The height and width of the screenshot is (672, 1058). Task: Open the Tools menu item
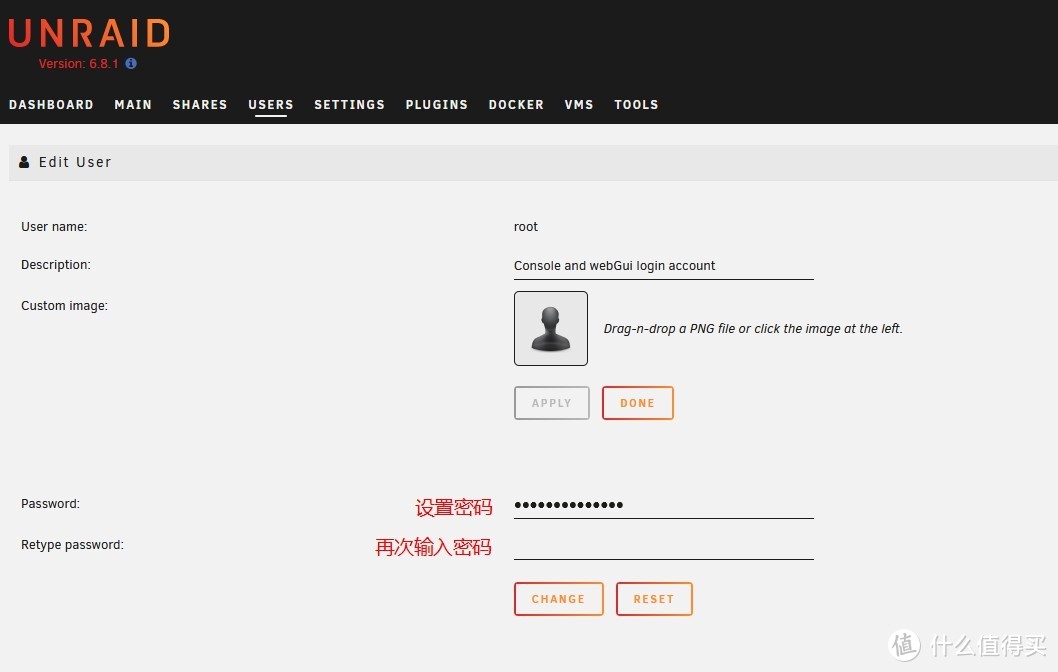pos(636,104)
